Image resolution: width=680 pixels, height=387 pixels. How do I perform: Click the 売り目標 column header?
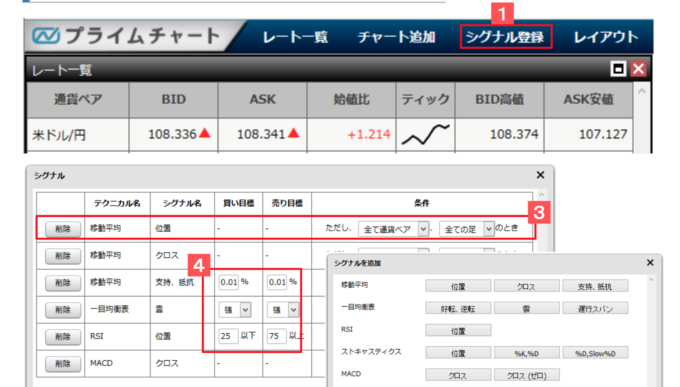coord(287,203)
